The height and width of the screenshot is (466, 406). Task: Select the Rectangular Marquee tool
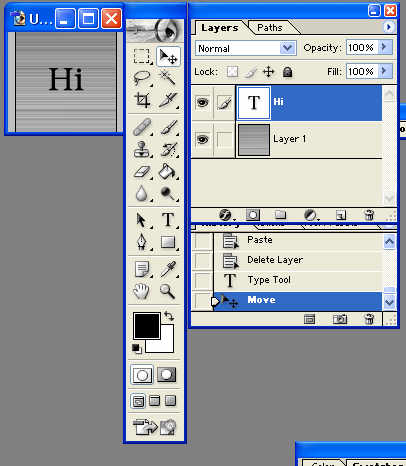[x=142, y=56]
